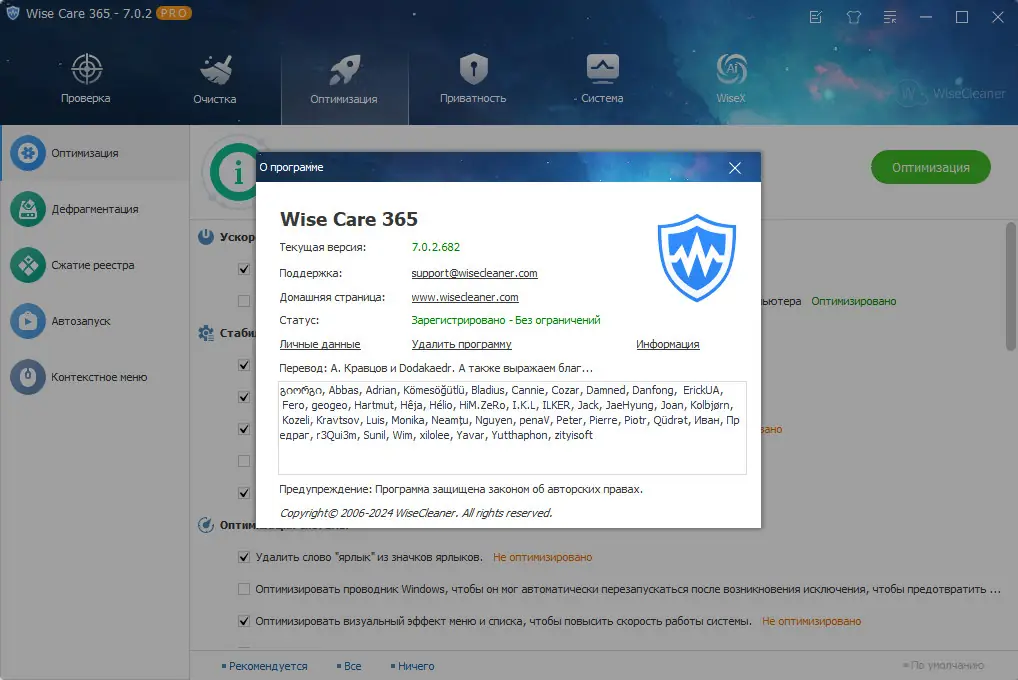The height and width of the screenshot is (680, 1018).
Task: Click the Система monitor icon
Action: pyautogui.click(x=602, y=69)
